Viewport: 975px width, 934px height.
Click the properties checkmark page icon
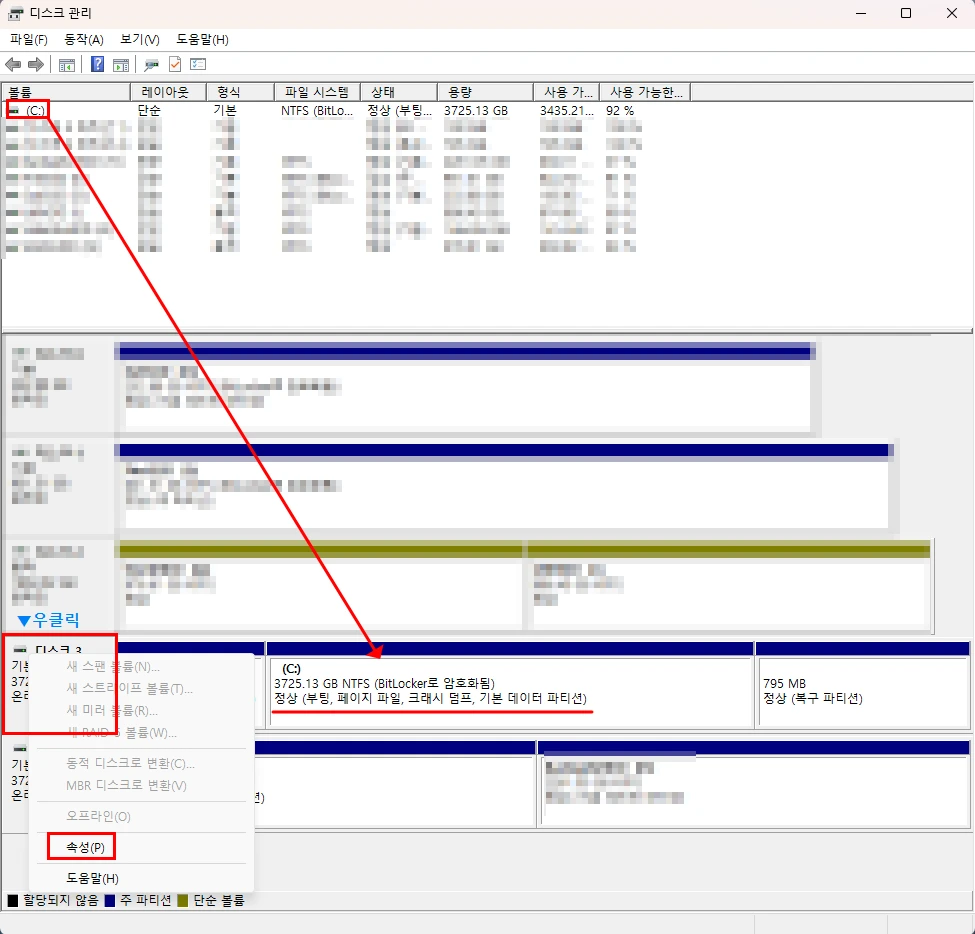coord(175,64)
